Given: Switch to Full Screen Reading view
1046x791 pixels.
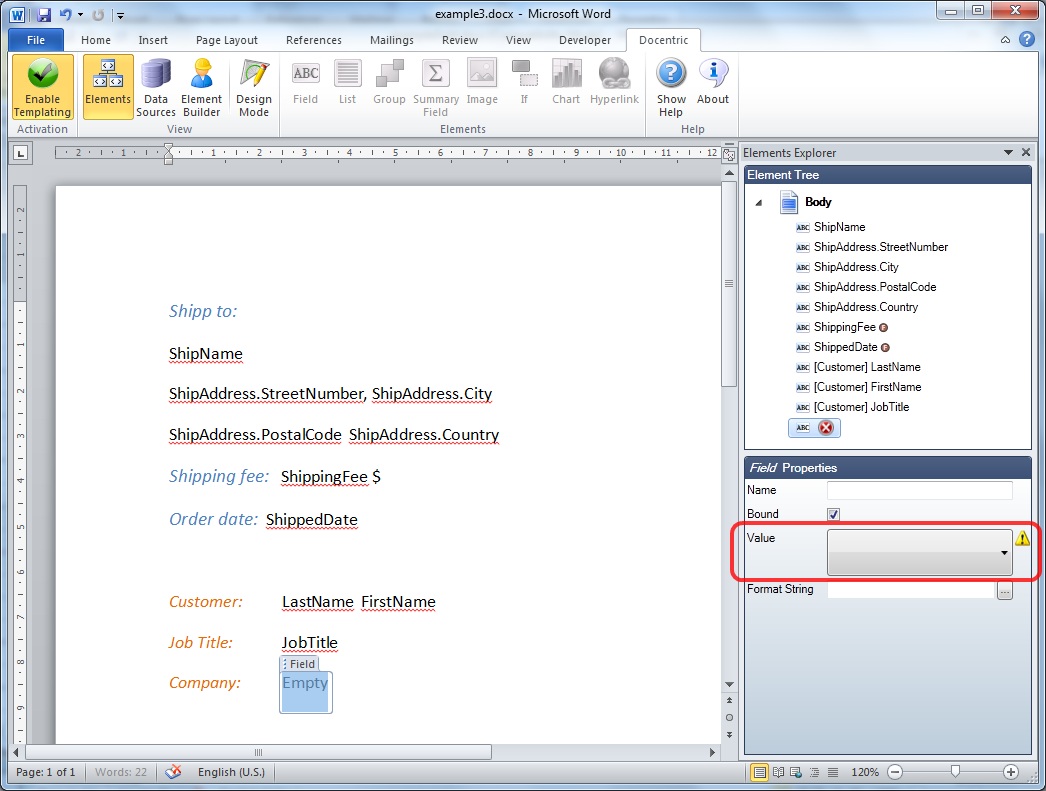Looking at the screenshot, I should point(778,772).
